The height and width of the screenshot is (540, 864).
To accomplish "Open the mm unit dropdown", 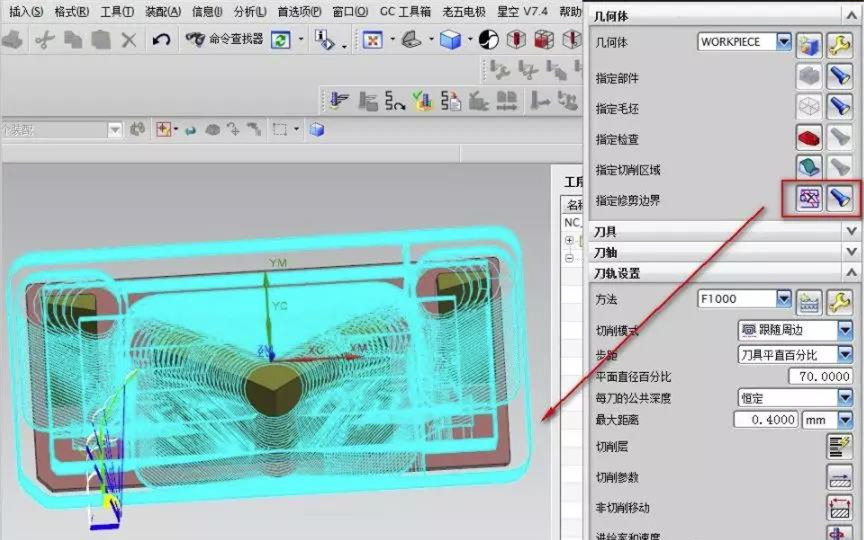I will click(845, 420).
